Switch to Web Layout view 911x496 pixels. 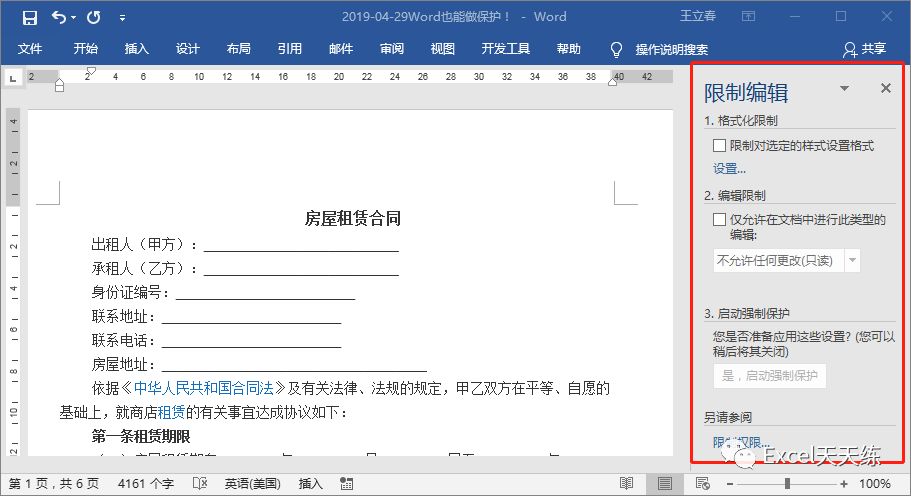[x=702, y=483]
